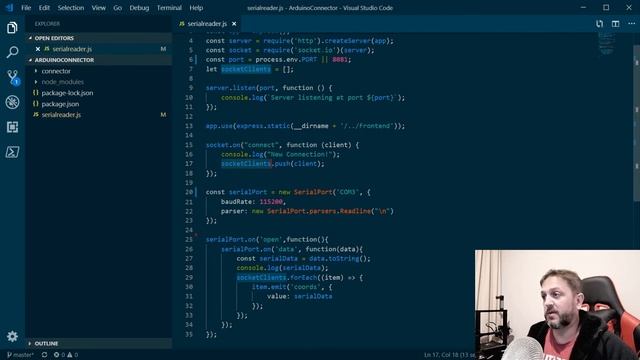Click the JS file icon of serialreader.js in tree
This screenshot has height=360, width=640.
click(36, 115)
